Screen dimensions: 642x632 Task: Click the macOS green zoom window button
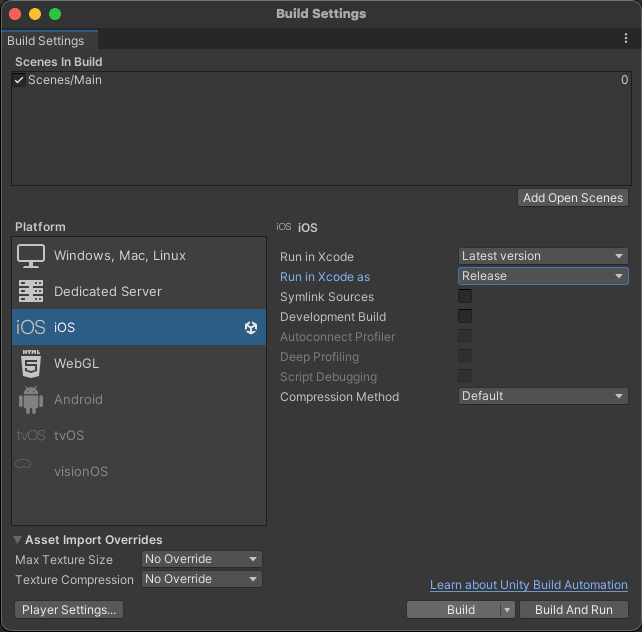[55, 14]
